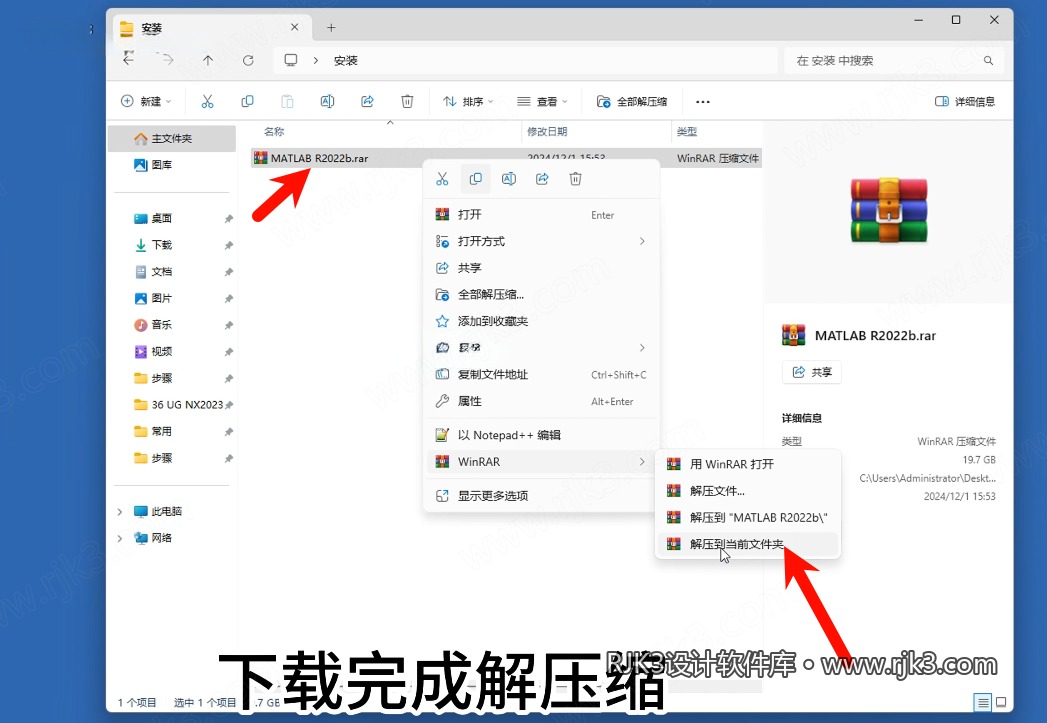This screenshot has width=1047, height=723.
Task: Expand the 网络 tree node
Action: click(x=120, y=538)
